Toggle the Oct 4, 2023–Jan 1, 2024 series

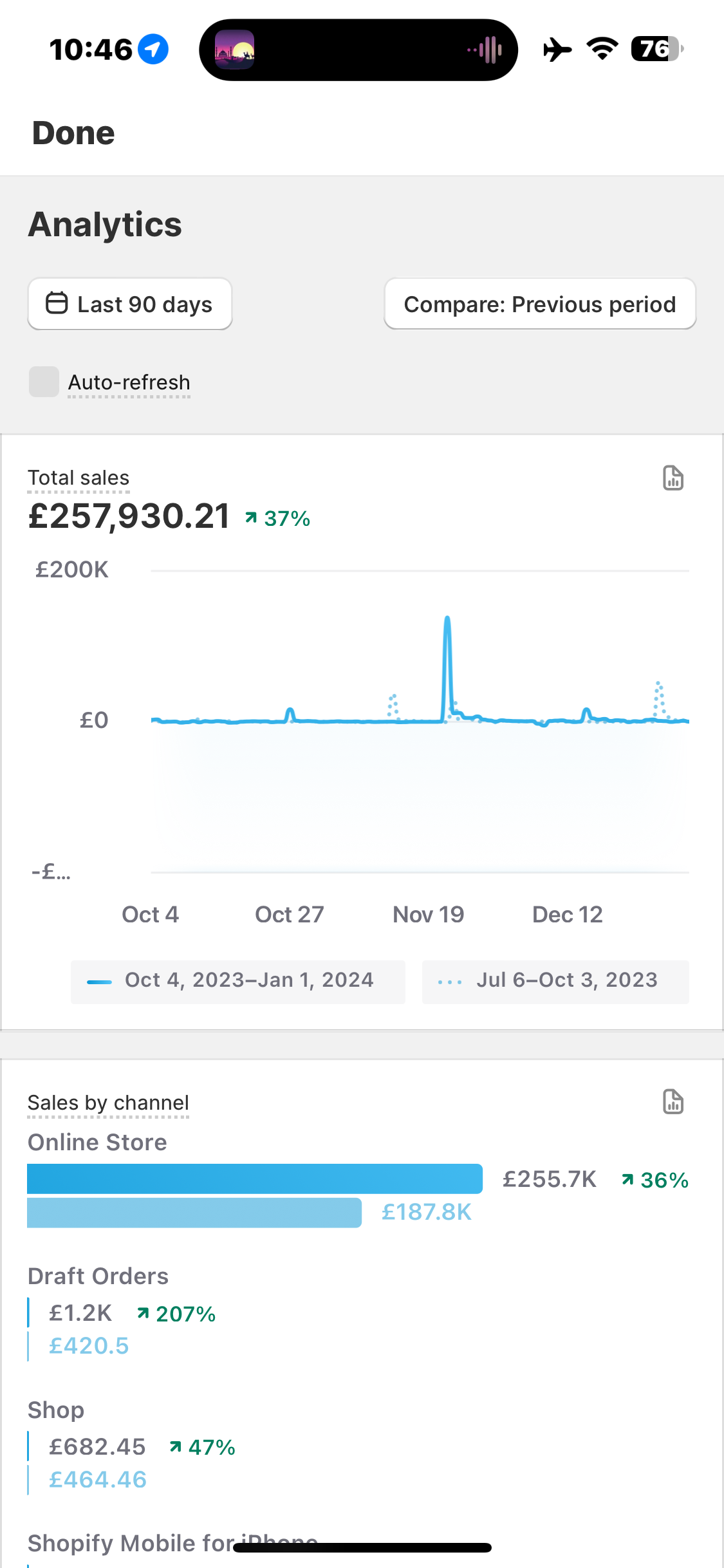[238, 982]
